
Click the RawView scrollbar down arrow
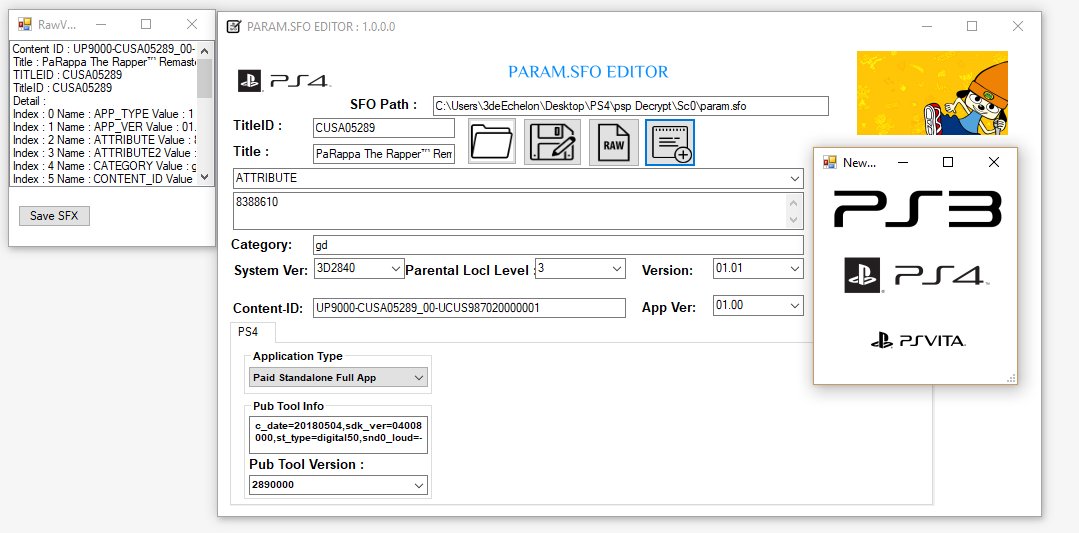pyautogui.click(x=205, y=177)
